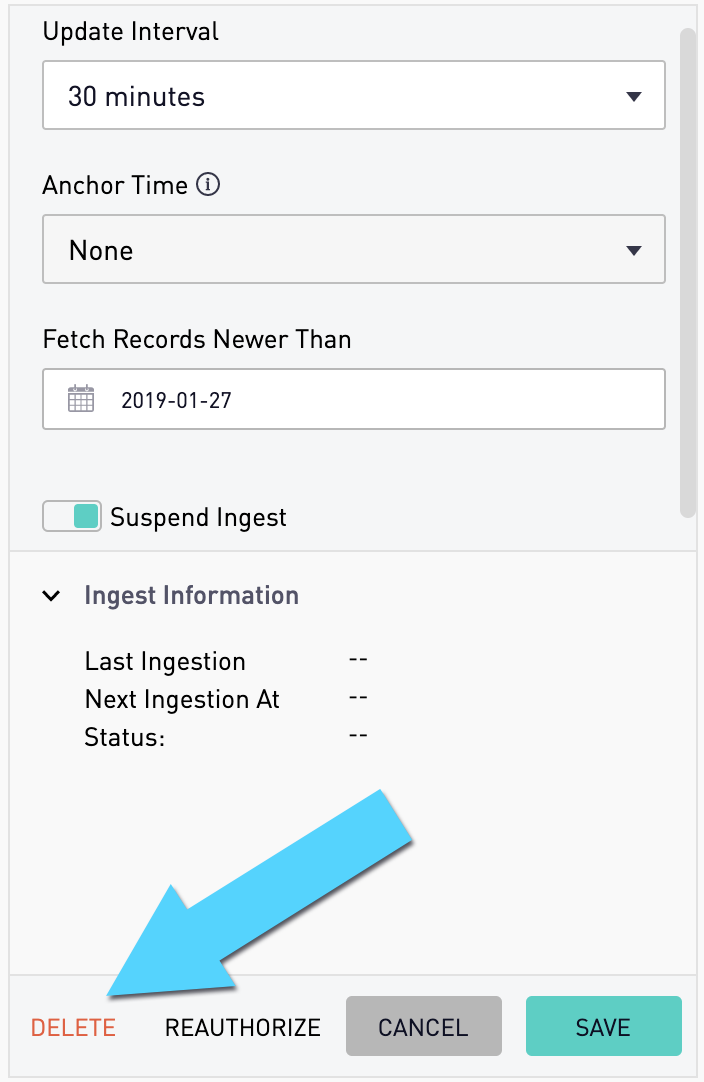Screen dimensions: 704x1082
Task: Click the REAUTHORIZE button
Action: (x=242, y=1027)
